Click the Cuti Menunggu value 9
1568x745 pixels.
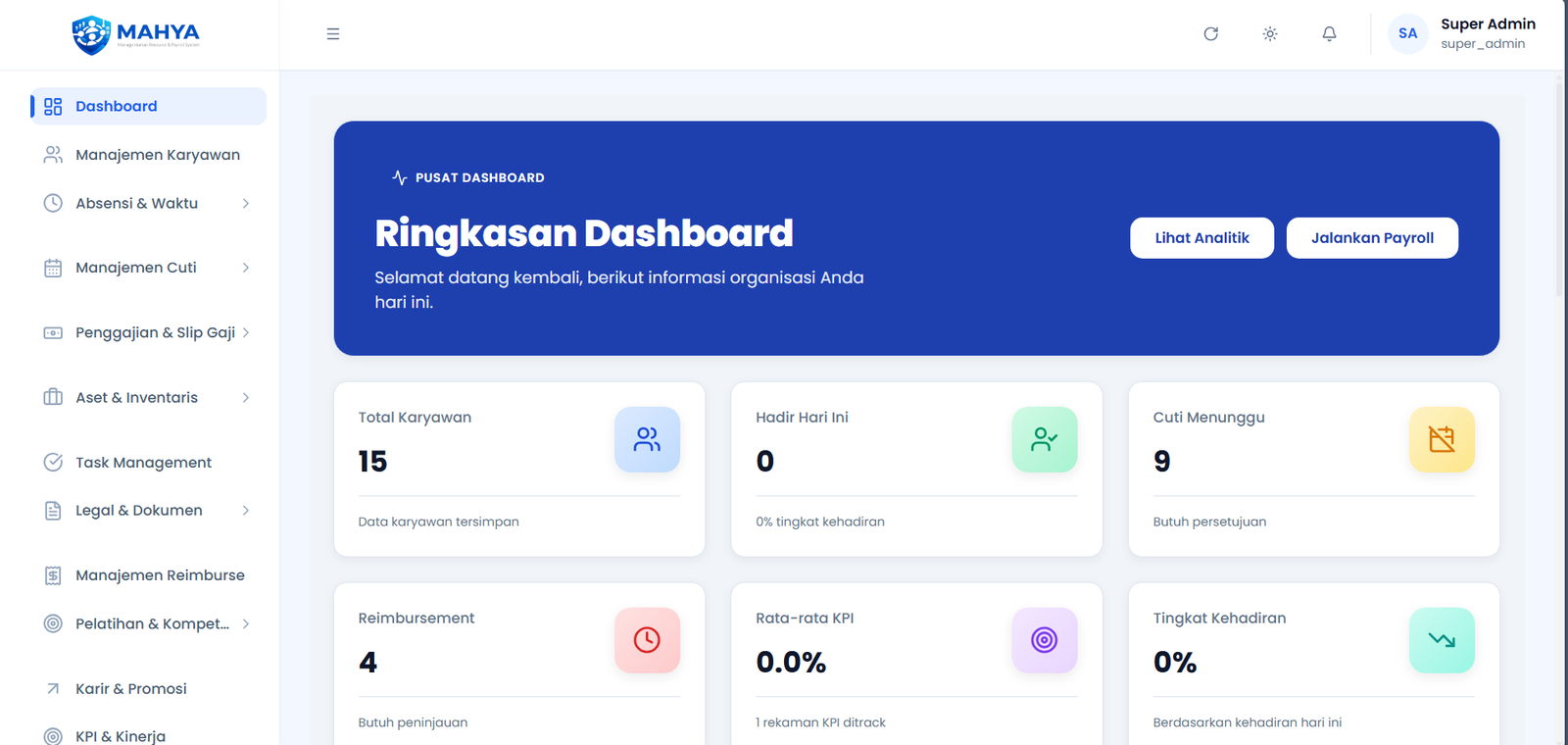[1162, 461]
